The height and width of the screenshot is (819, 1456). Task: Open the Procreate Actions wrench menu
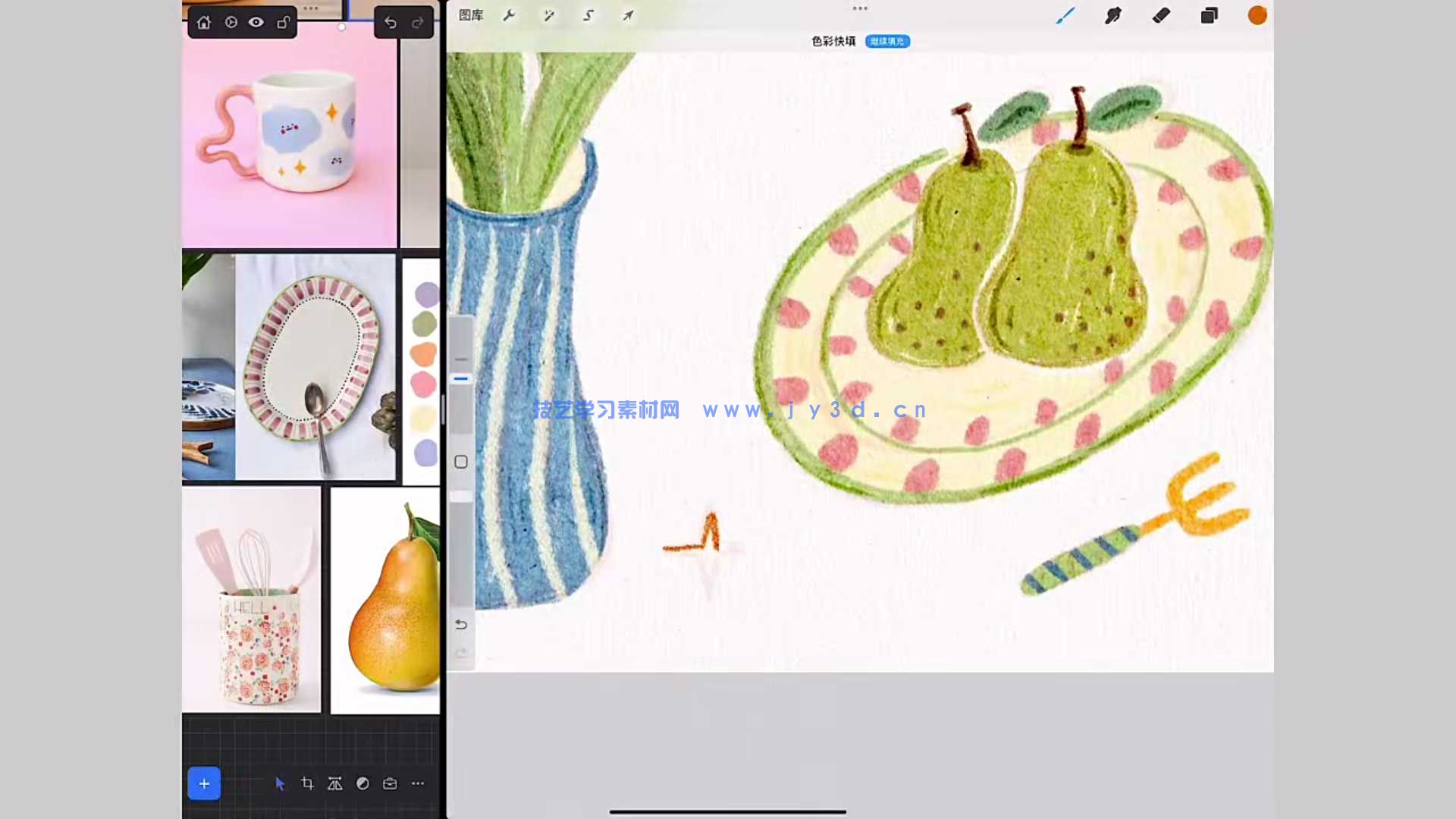pos(509,15)
